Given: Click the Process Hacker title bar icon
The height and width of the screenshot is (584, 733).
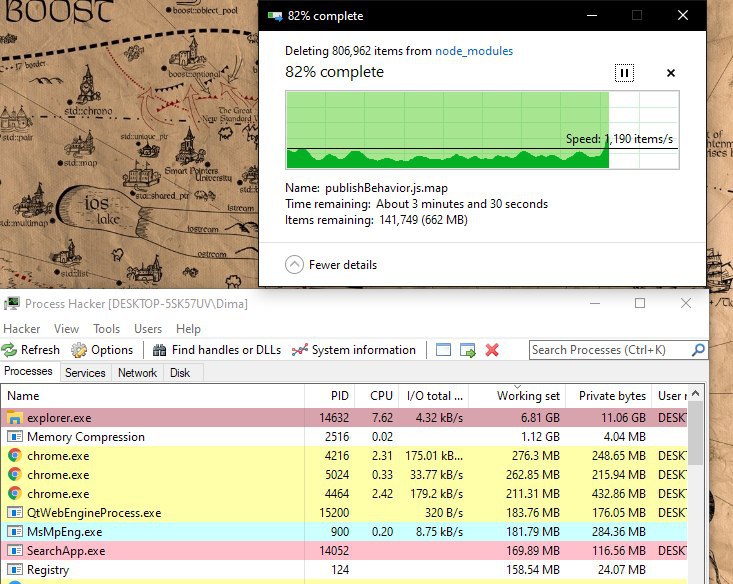Looking at the screenshot, I should coord(12,303).
